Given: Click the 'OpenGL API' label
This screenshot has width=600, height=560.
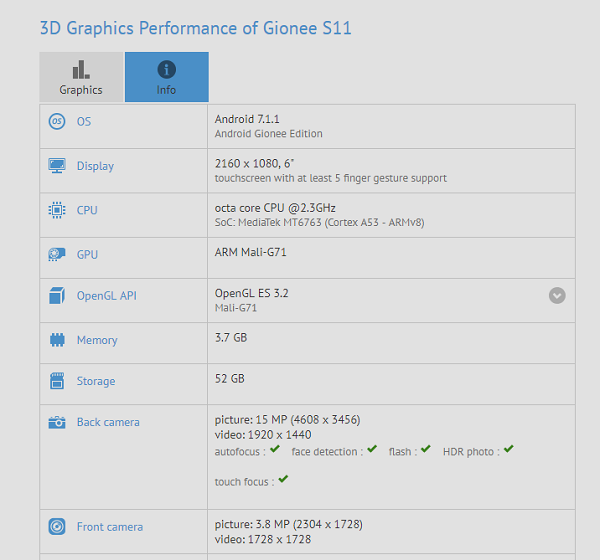Looking at the screenshot, I should 107,296.
